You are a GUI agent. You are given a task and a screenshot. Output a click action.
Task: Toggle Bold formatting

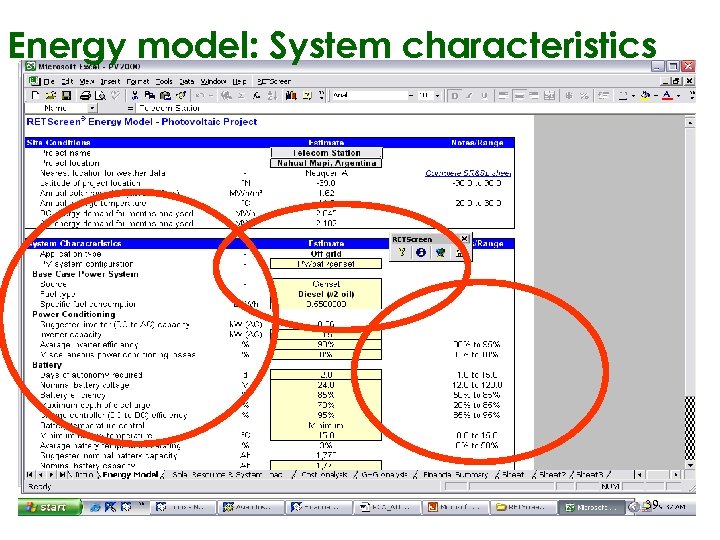(455, 96)
